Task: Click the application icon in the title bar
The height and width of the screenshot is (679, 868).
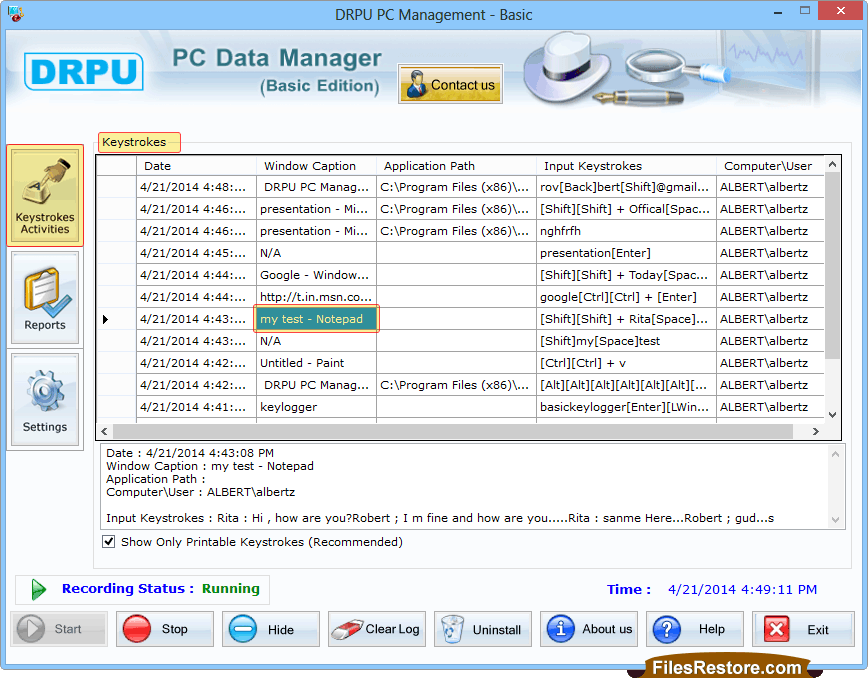Action: (15, 14)
